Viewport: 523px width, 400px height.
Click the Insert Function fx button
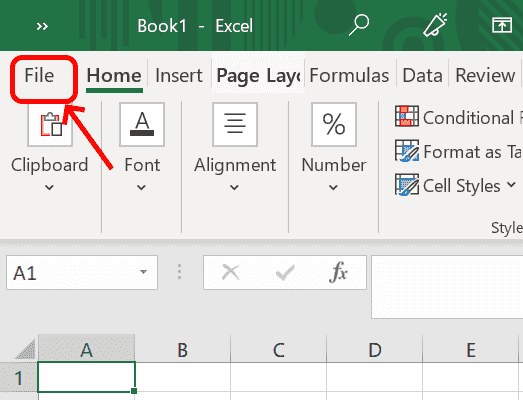point(338,272)
